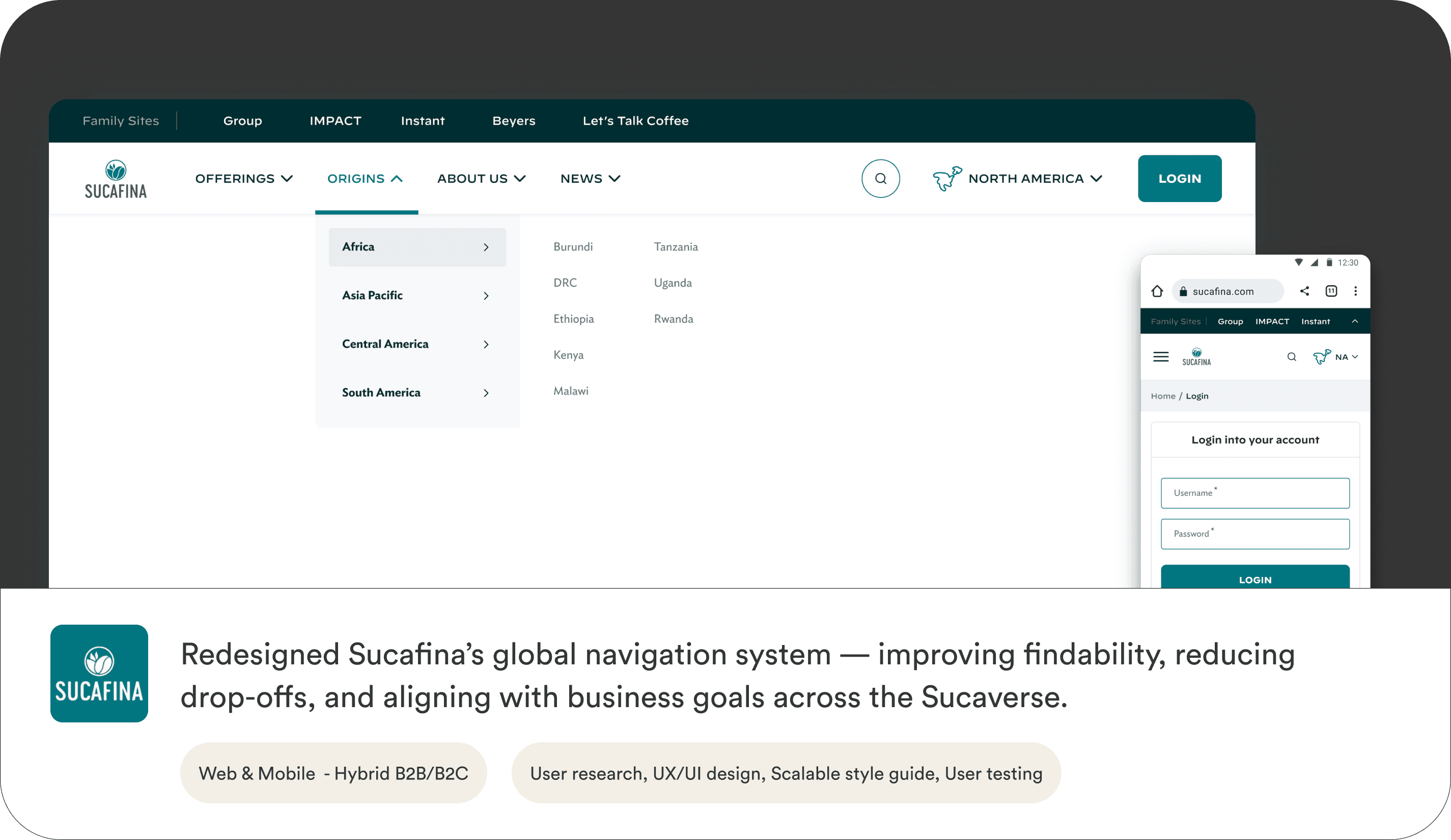Open the Rwanda origin page
Viewport: 1451px width, 840px height.
(673, 319)
